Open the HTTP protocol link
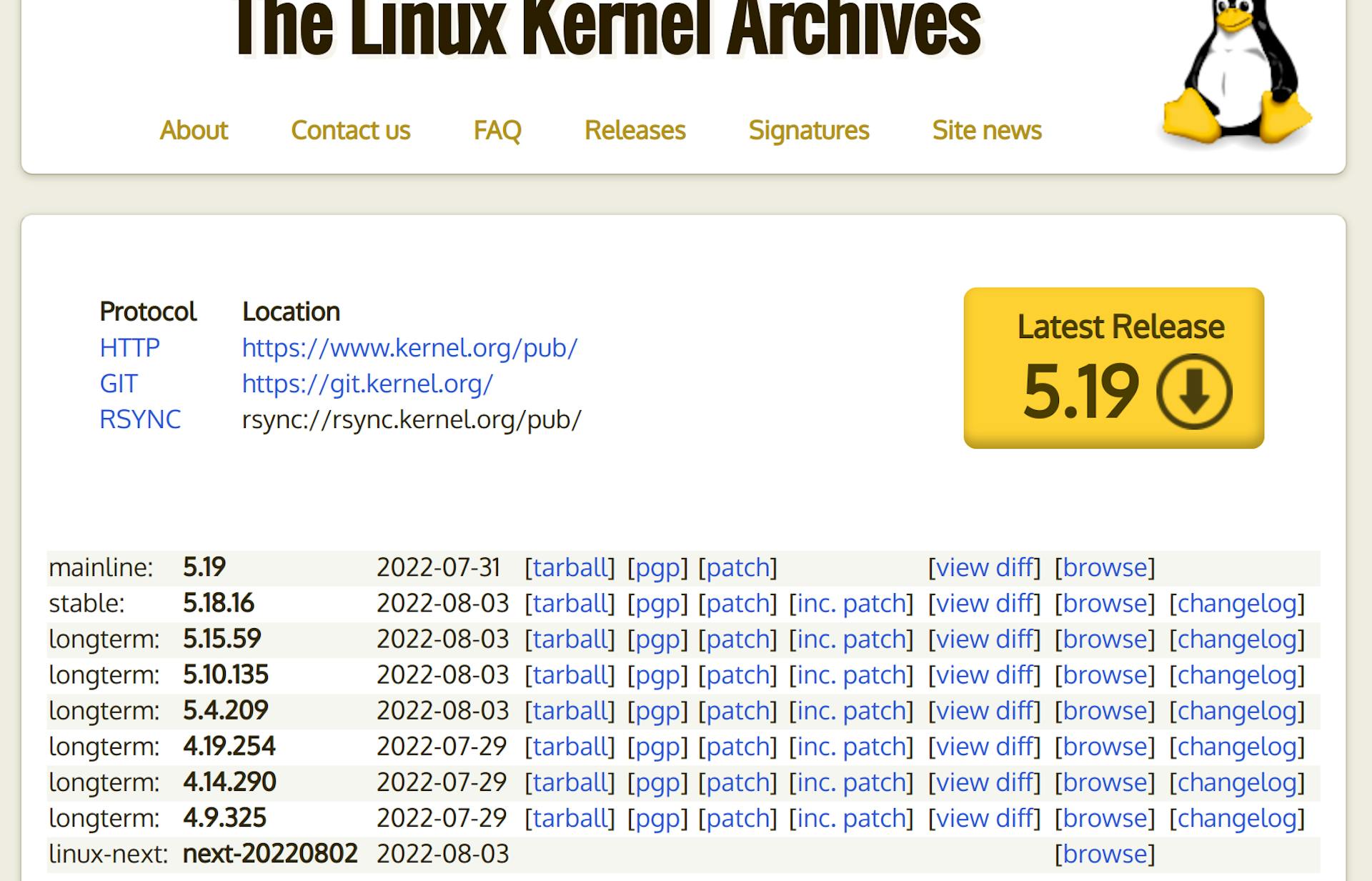 [129, 348]
